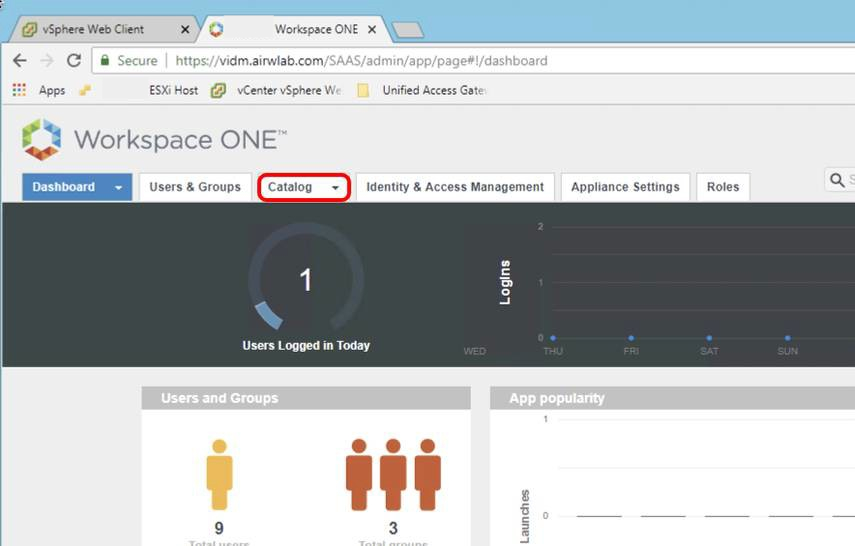
Task: Reload the page with the refresh icon
Action: 74,61
